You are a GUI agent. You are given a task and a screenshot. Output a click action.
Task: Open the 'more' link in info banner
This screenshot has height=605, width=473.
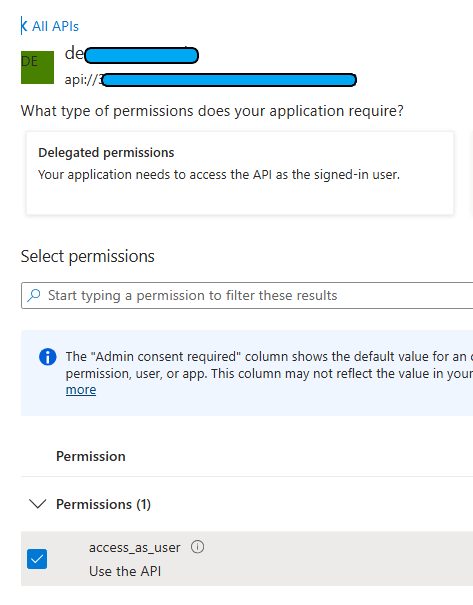[x=81, y=390]
